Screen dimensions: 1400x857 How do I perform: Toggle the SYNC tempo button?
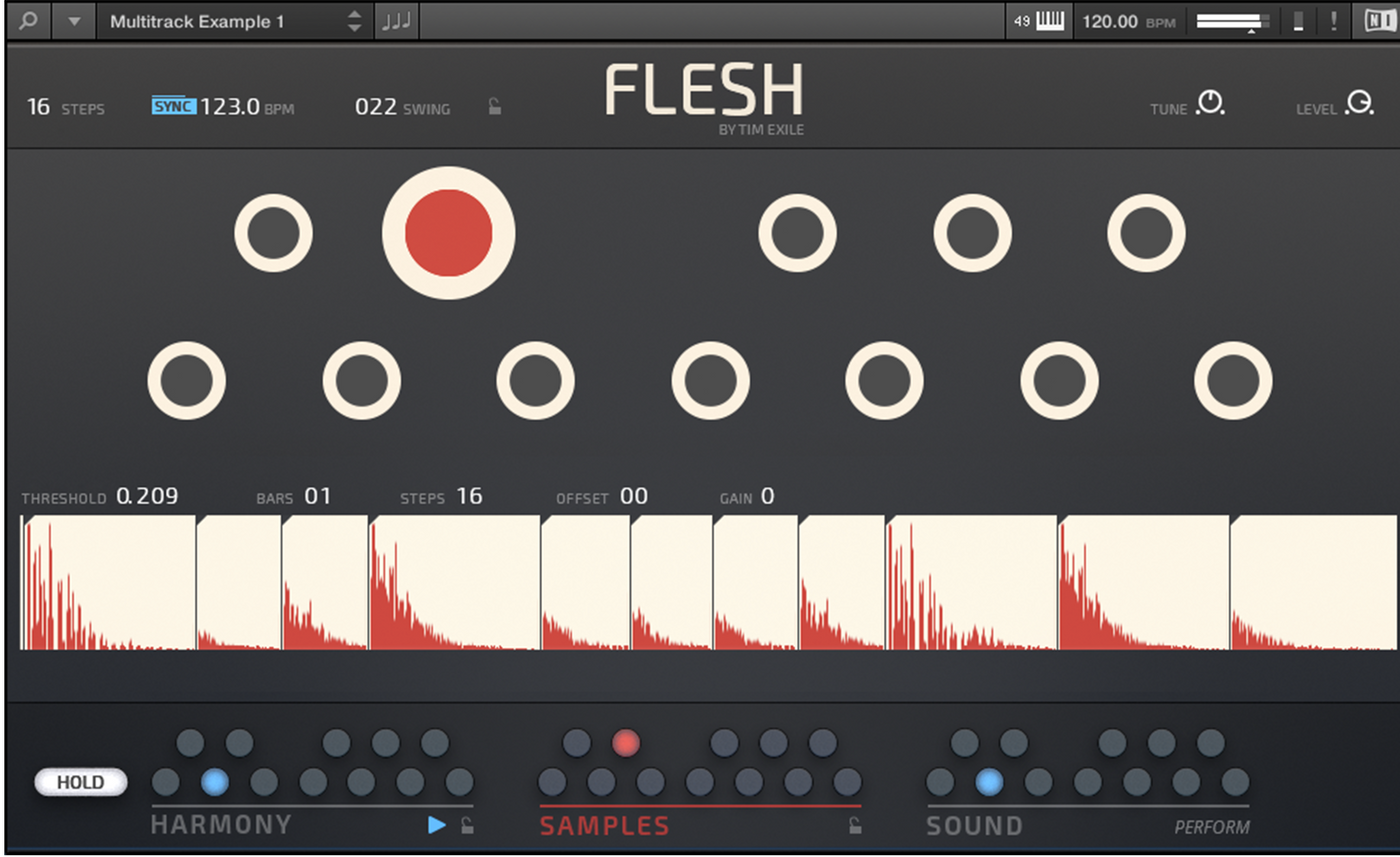pyautogui.click(x=173, y=106)
